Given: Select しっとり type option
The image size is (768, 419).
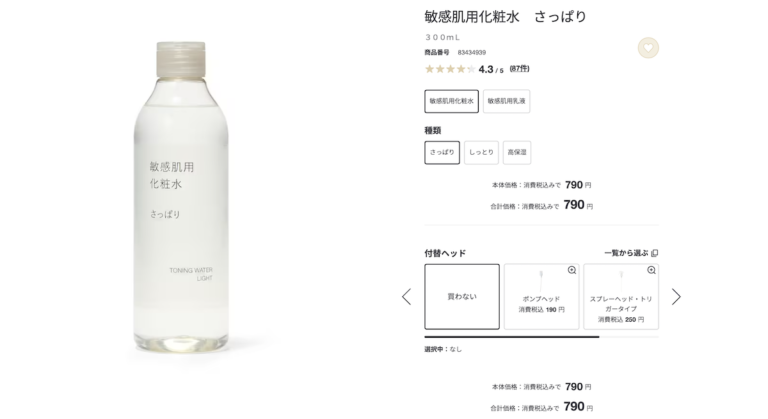Looking at the screenshot, I should pyautogui.click(x=481, y=152).
